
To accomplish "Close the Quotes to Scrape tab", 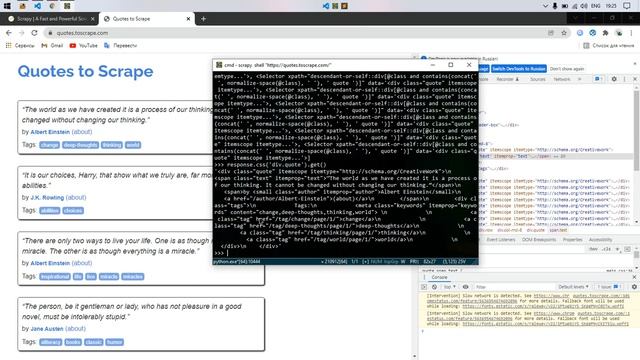I will [188, 19].
